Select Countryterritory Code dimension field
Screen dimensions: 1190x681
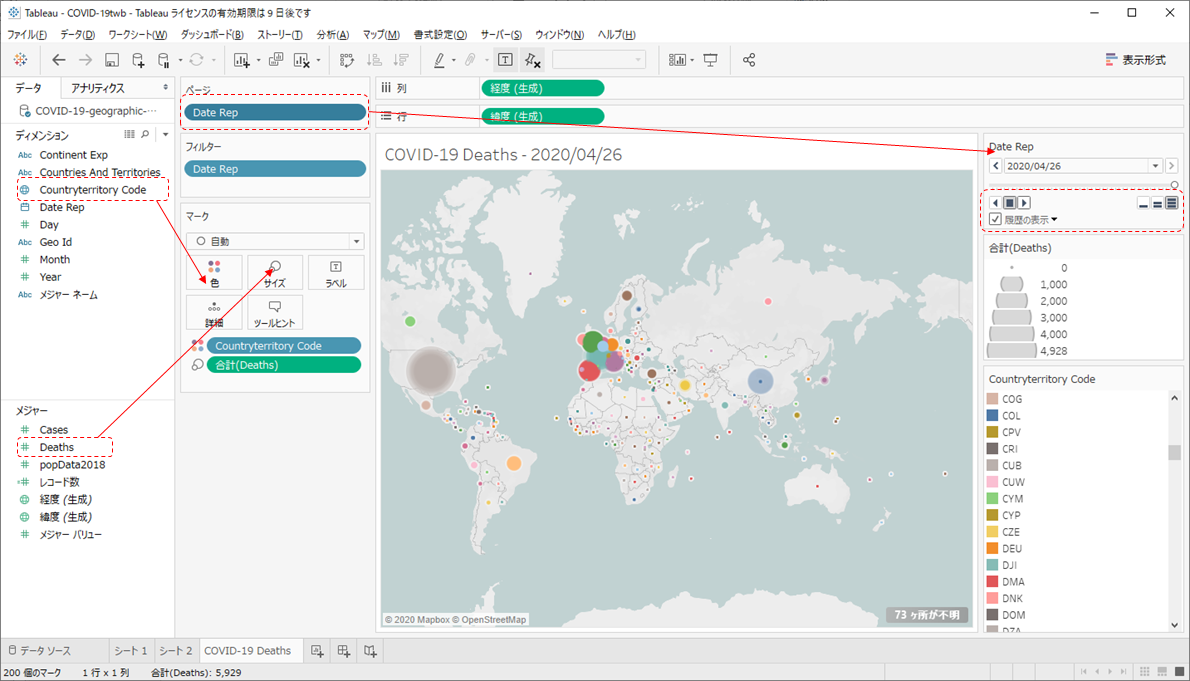point(93,190)
